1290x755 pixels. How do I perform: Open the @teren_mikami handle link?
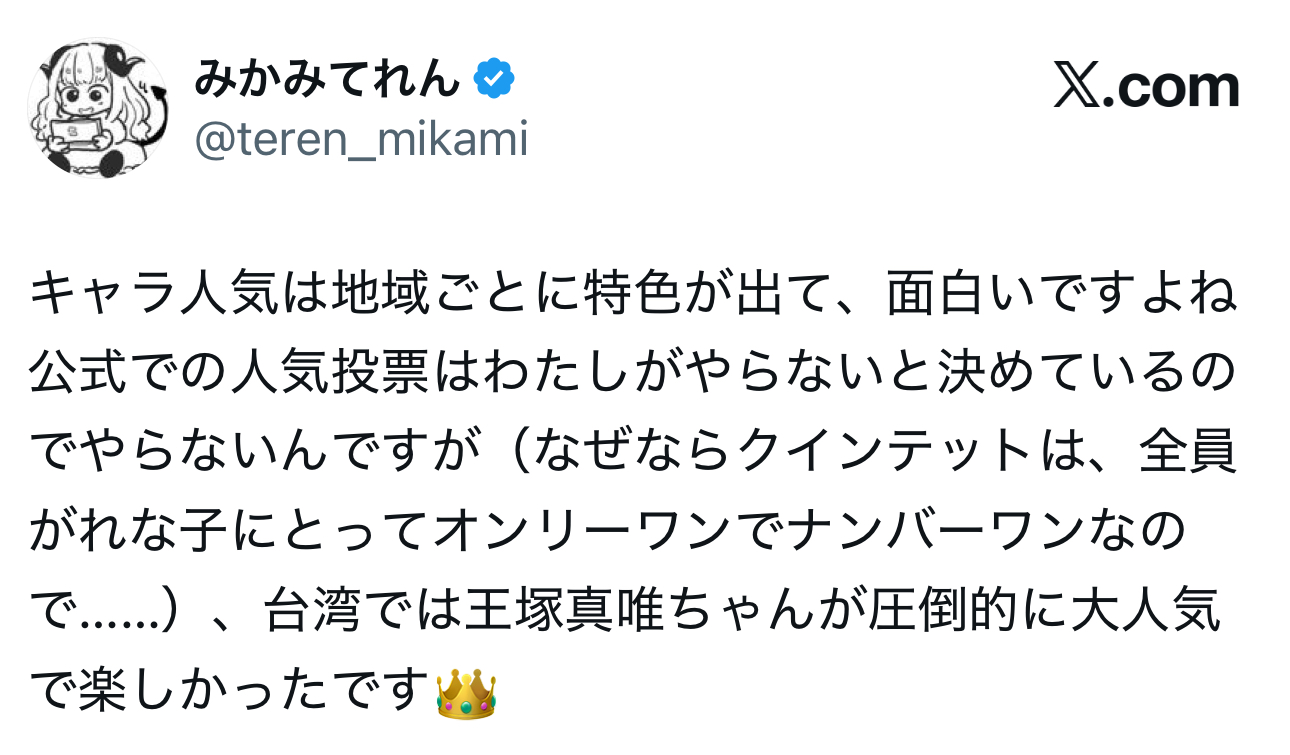(x=360, y=141)
